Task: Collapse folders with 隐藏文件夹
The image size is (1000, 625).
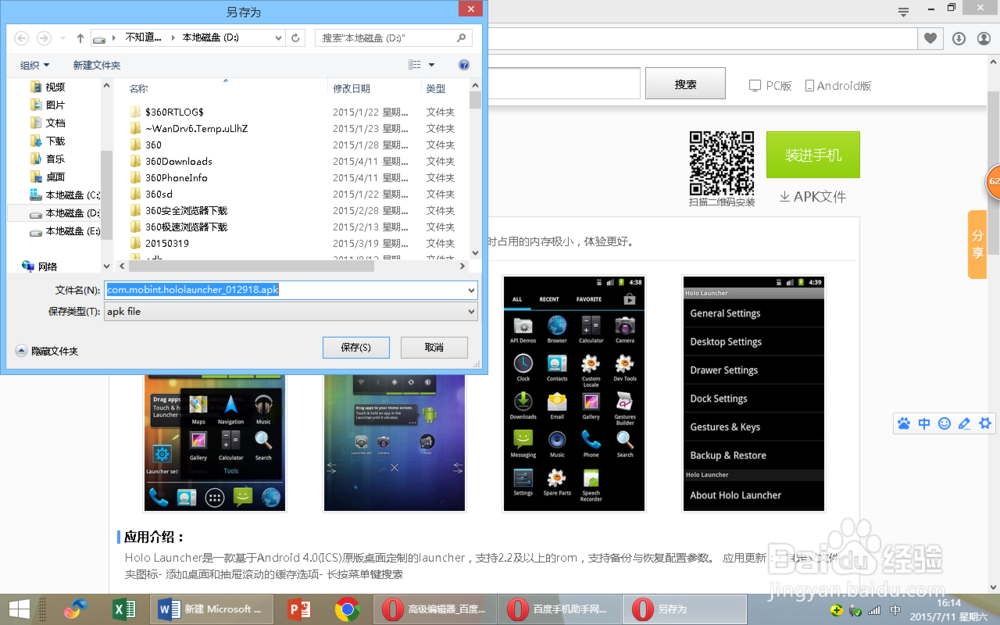Action: point(47,351)
